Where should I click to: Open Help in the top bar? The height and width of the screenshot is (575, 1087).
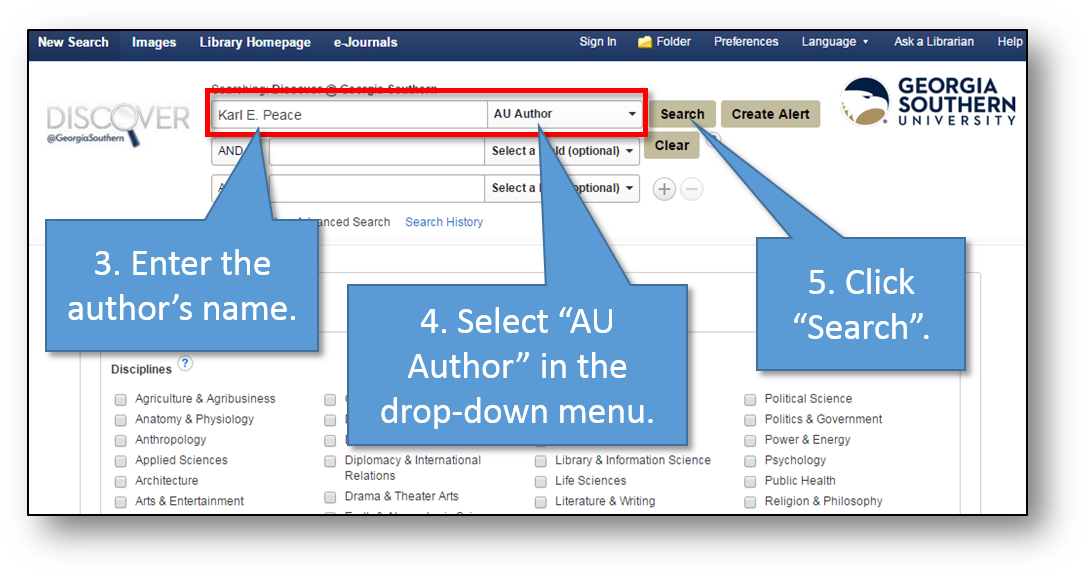[x=1009, y=42]
